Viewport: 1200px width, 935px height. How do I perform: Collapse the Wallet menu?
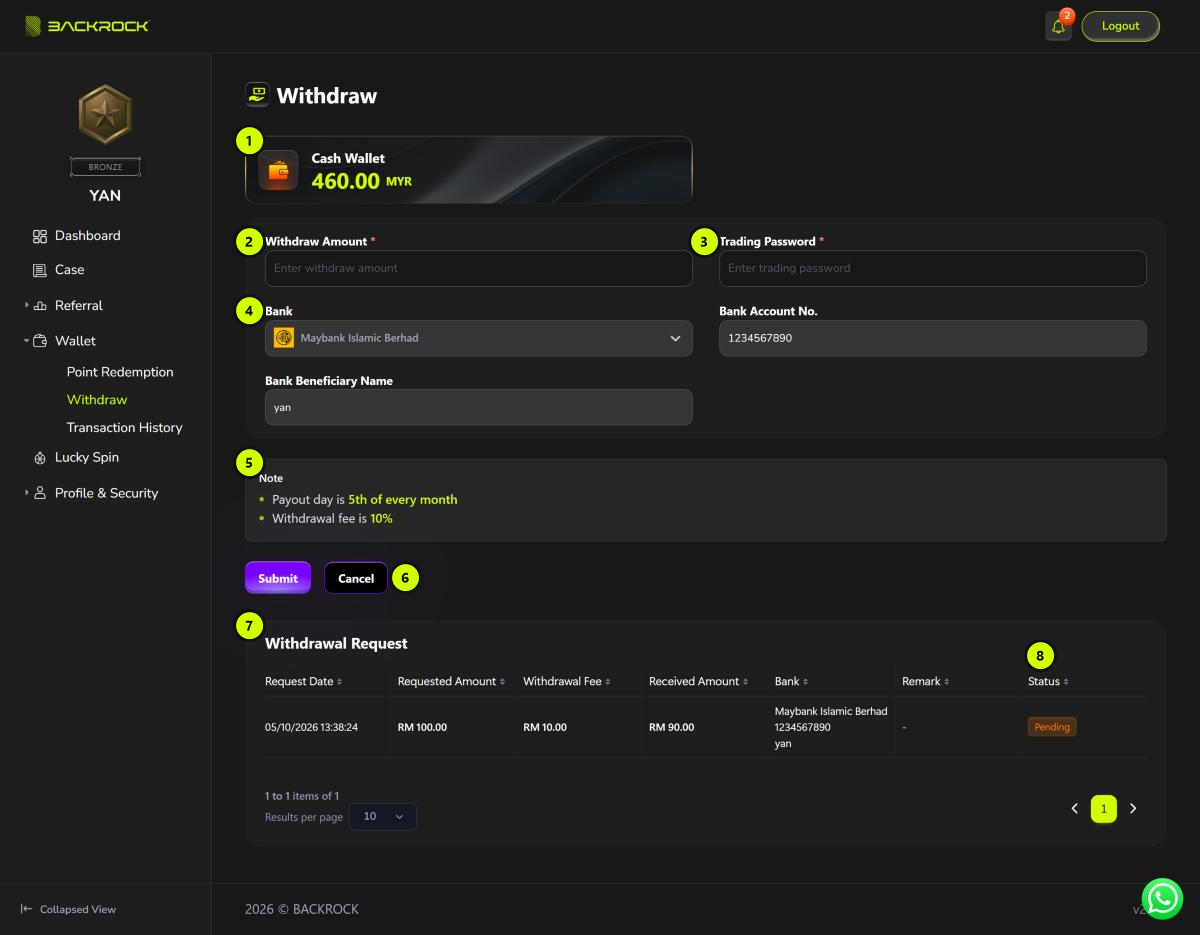[x=27, y=341]
